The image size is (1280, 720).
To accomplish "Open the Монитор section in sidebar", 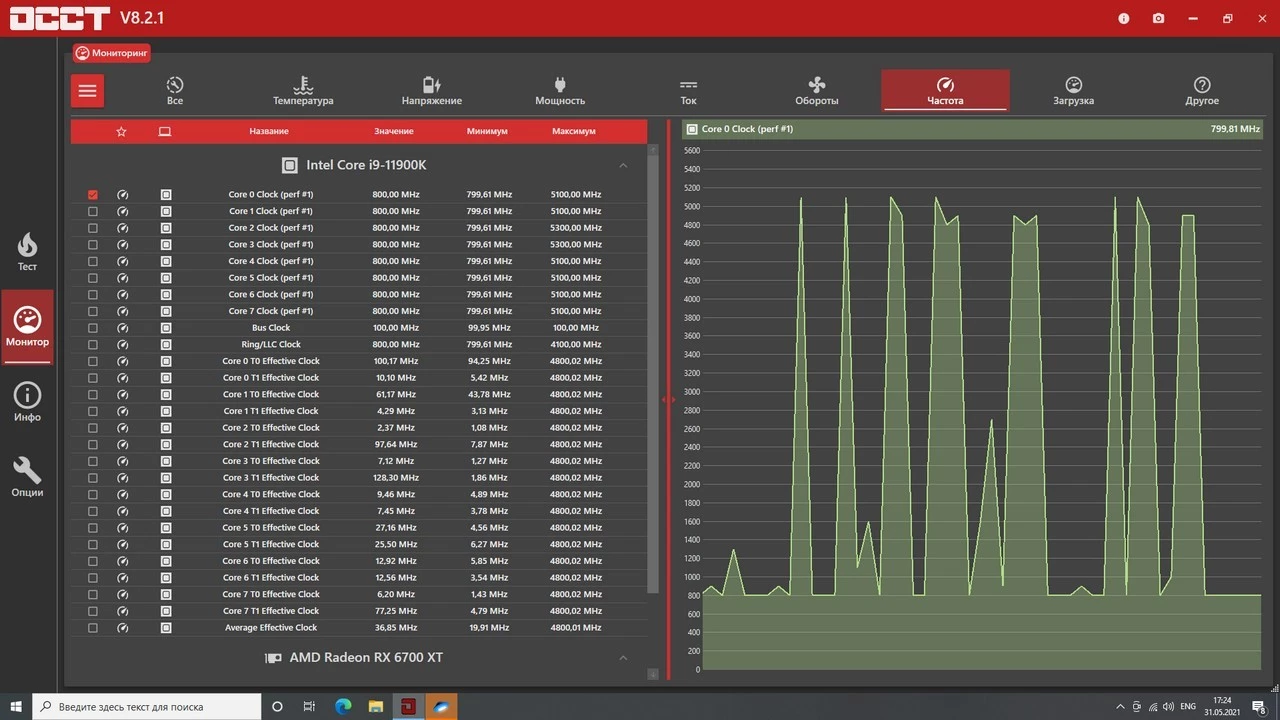I will click(27, 327).
